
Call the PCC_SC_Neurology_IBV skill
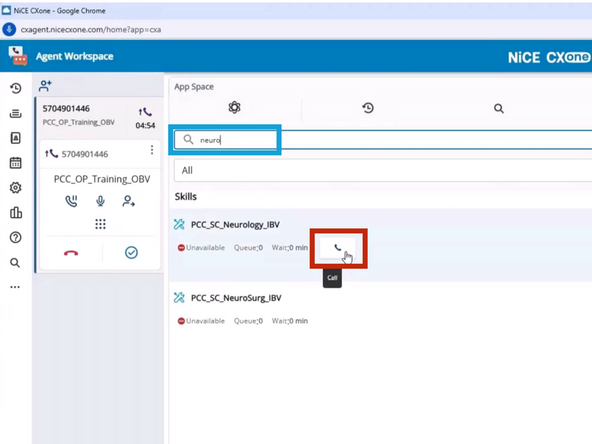click(x=338, y=248)
